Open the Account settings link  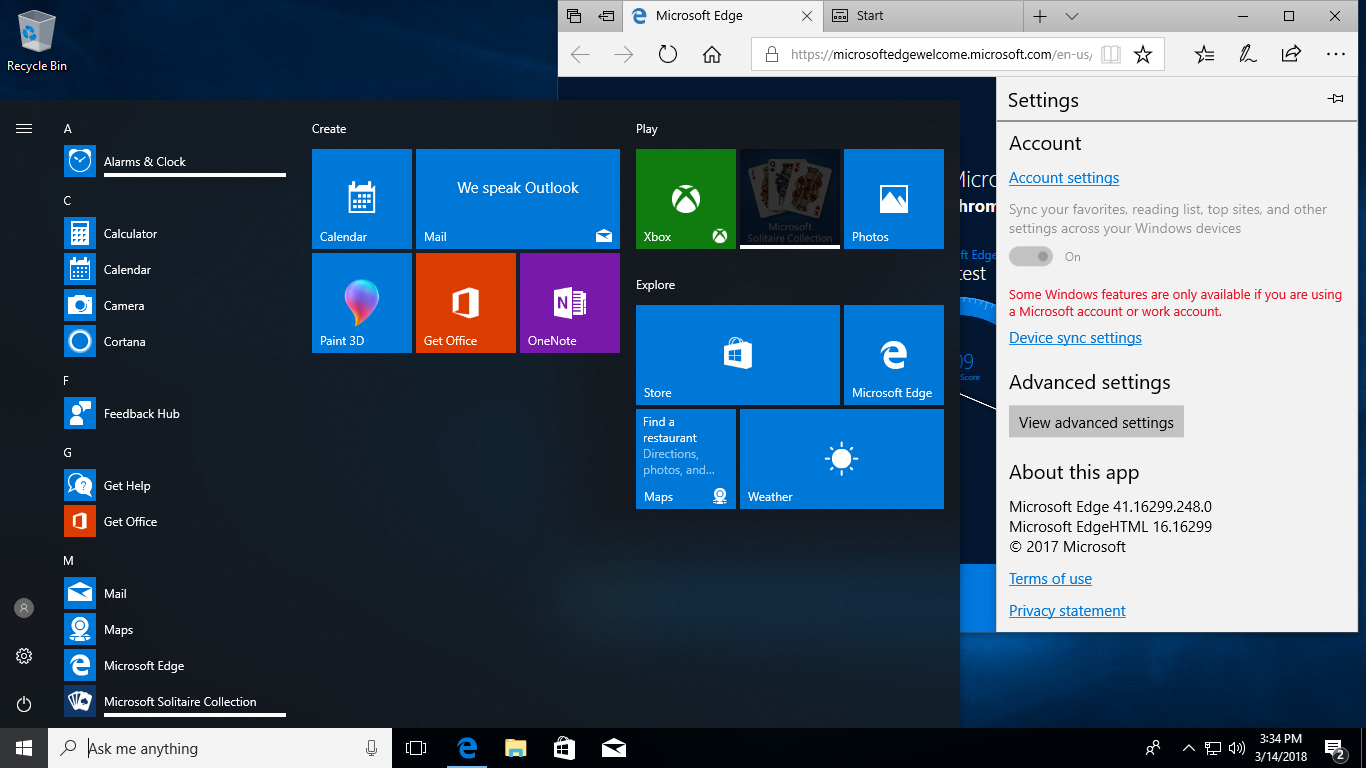pos(1064,178)
